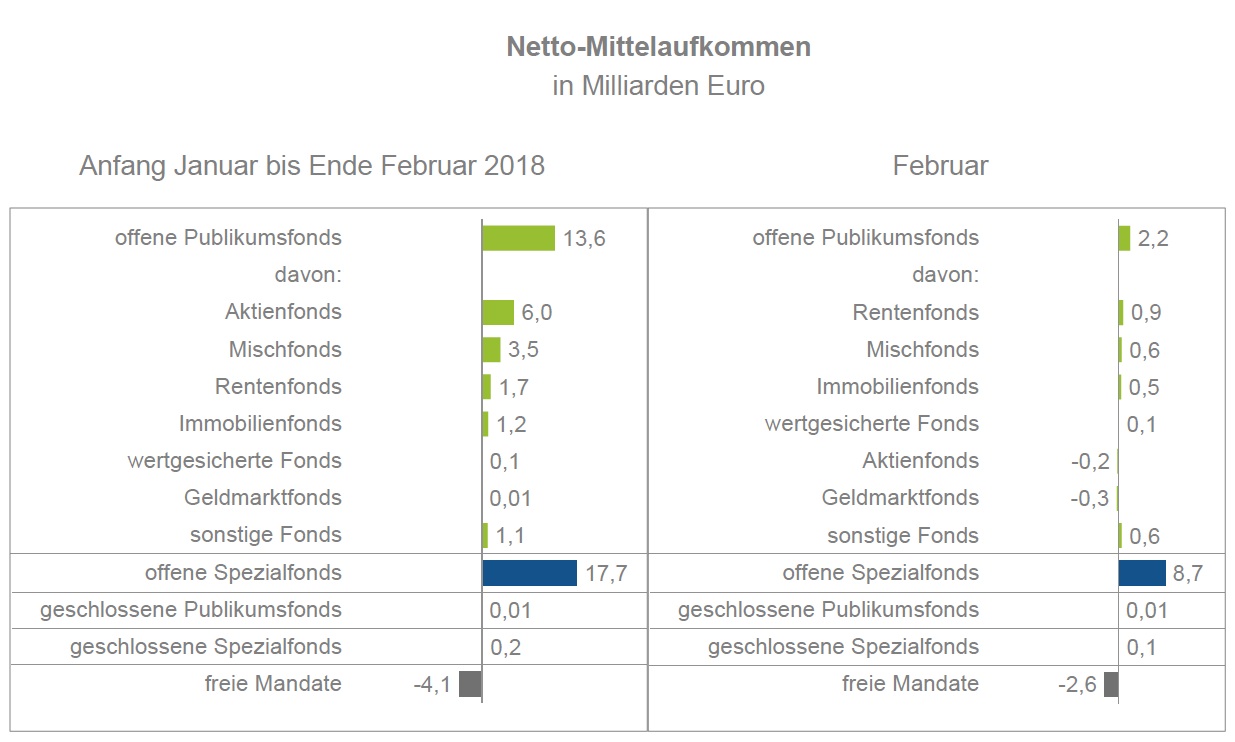Click the 1,1 sonstige Fonds value
The height and width of the screenshot is (742, 1235).
510,536
